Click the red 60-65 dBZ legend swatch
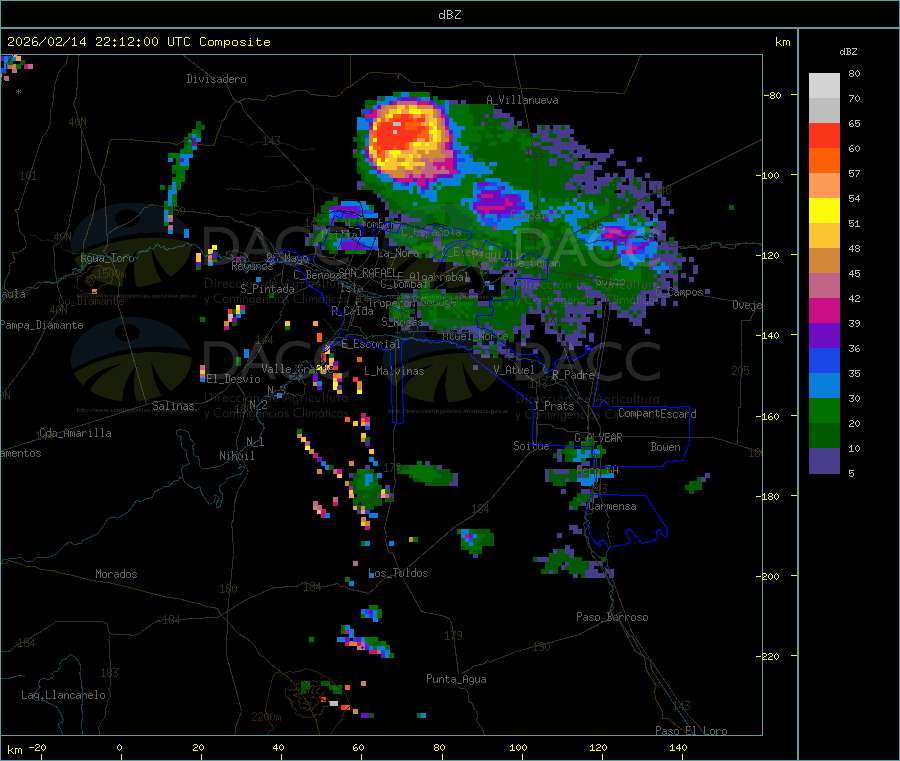 [x=824, y=135]
